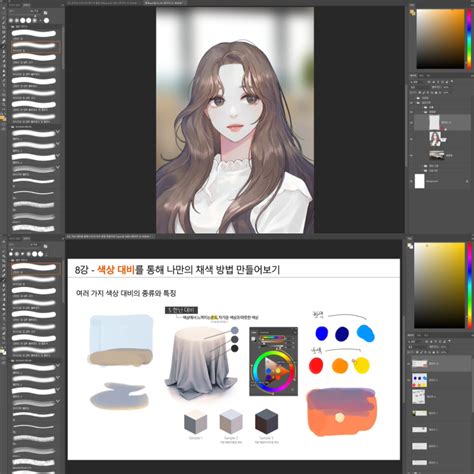This screenshot has width=474, height=474.
Task: Click foreground/background color squares in bottom toolbar
Action: tap(3, 352)
